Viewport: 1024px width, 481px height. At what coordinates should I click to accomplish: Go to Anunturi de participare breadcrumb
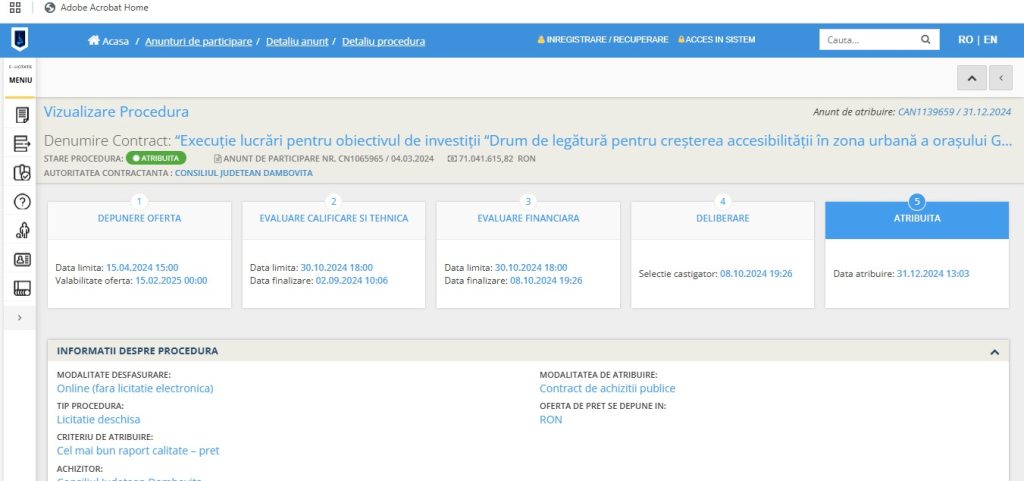tap(198, 41)
